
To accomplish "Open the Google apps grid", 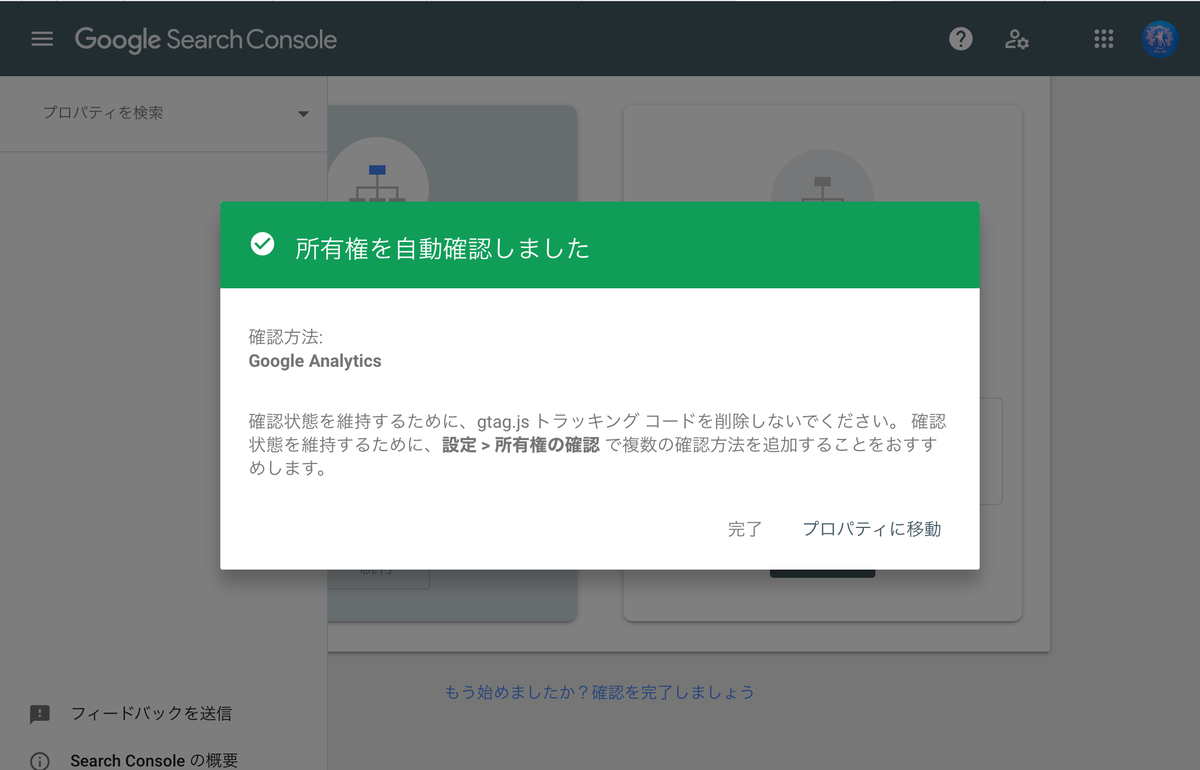I will (x=1104, y=39).
